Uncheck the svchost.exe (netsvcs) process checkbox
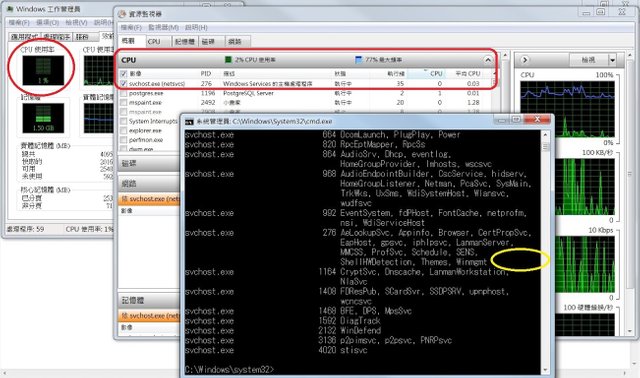 (x=124, y=84)
